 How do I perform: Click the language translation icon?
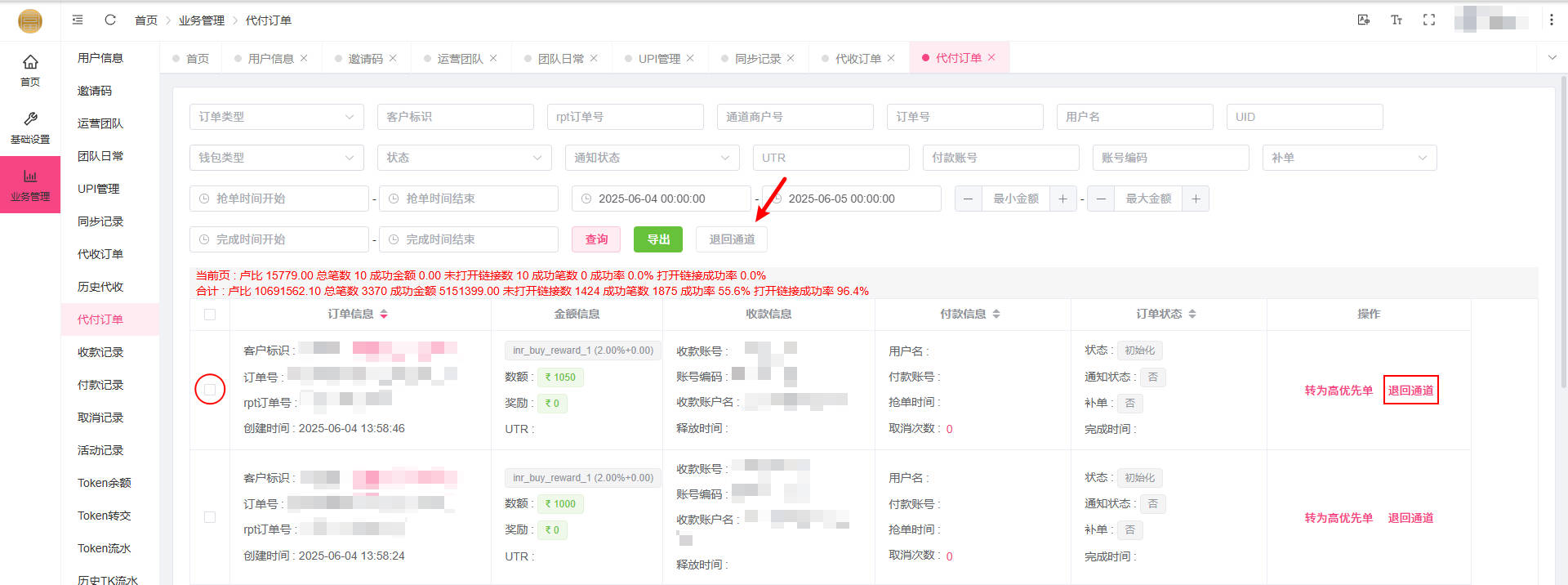point(1363,20)
